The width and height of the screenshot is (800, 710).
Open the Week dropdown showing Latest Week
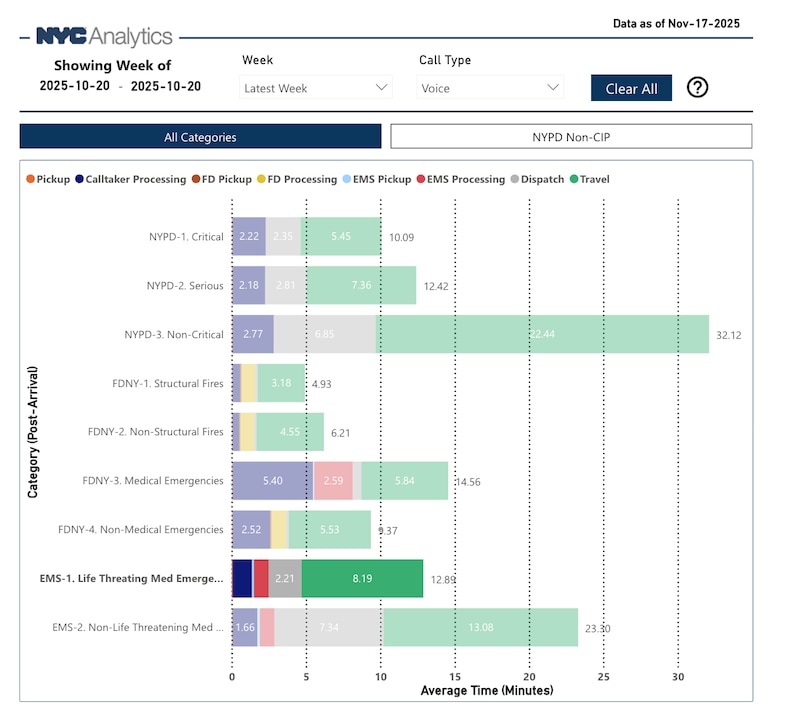pyautogui.click(x=315, y=88)
